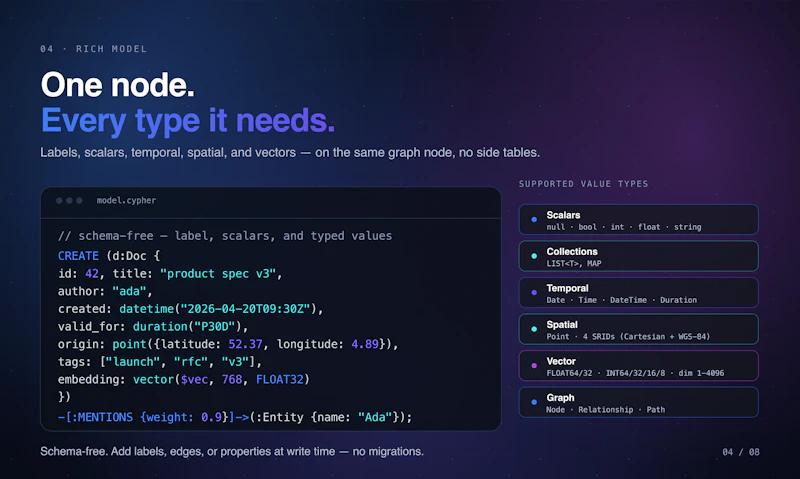
Task: Click the magenta dot beside Vector
Action: 534,366
